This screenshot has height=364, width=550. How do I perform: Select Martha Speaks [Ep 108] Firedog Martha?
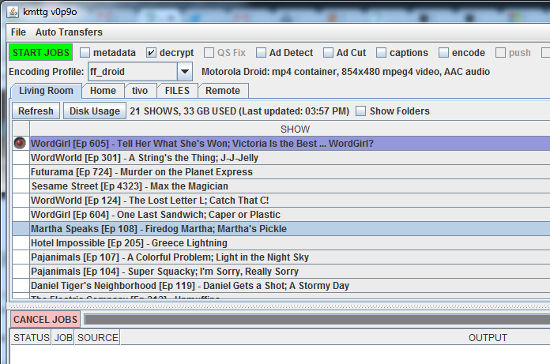pos(290,229)
